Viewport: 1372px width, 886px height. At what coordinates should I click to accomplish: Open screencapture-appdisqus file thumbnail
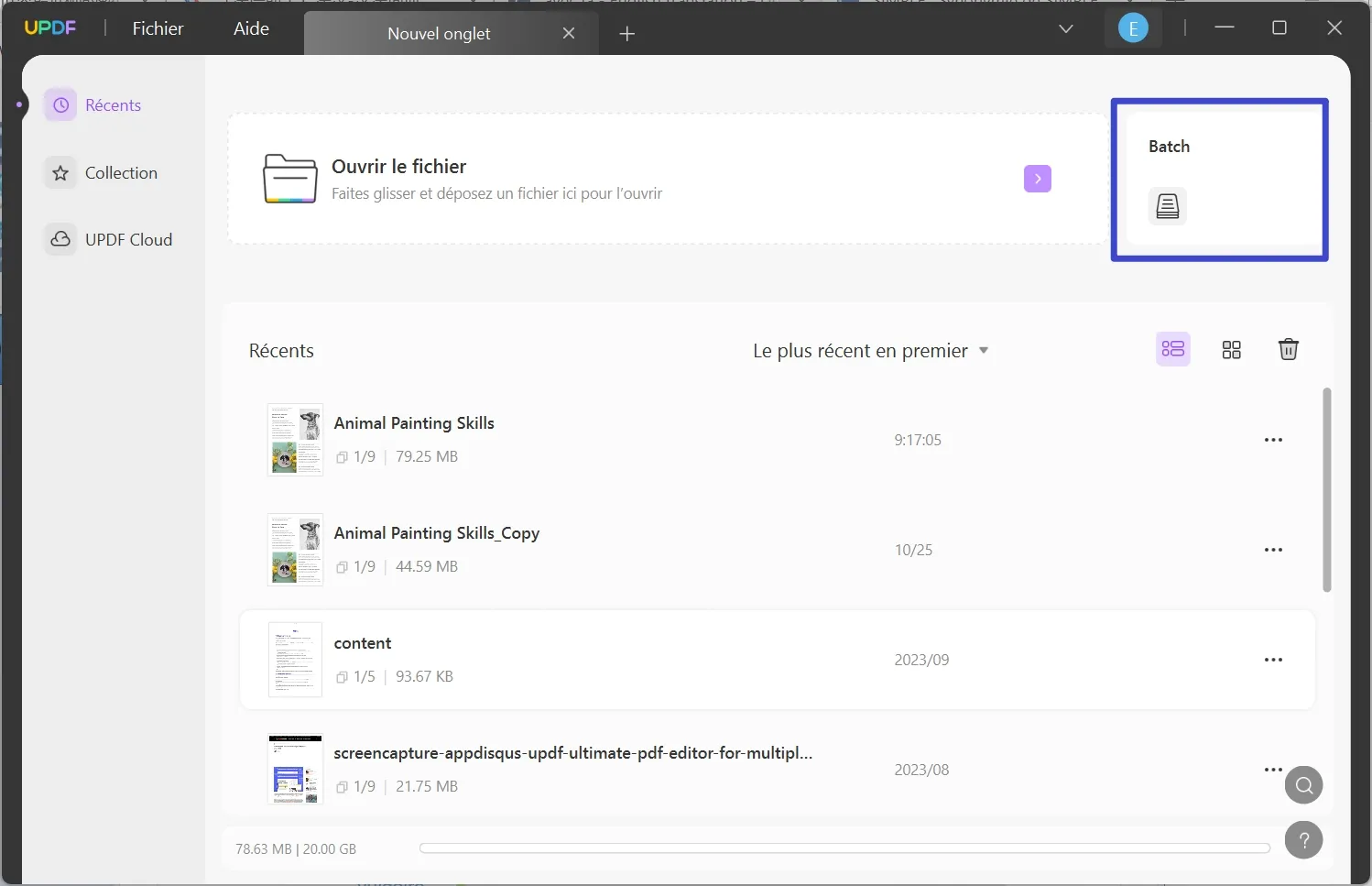pyautogui.click(x=295, y=770)
